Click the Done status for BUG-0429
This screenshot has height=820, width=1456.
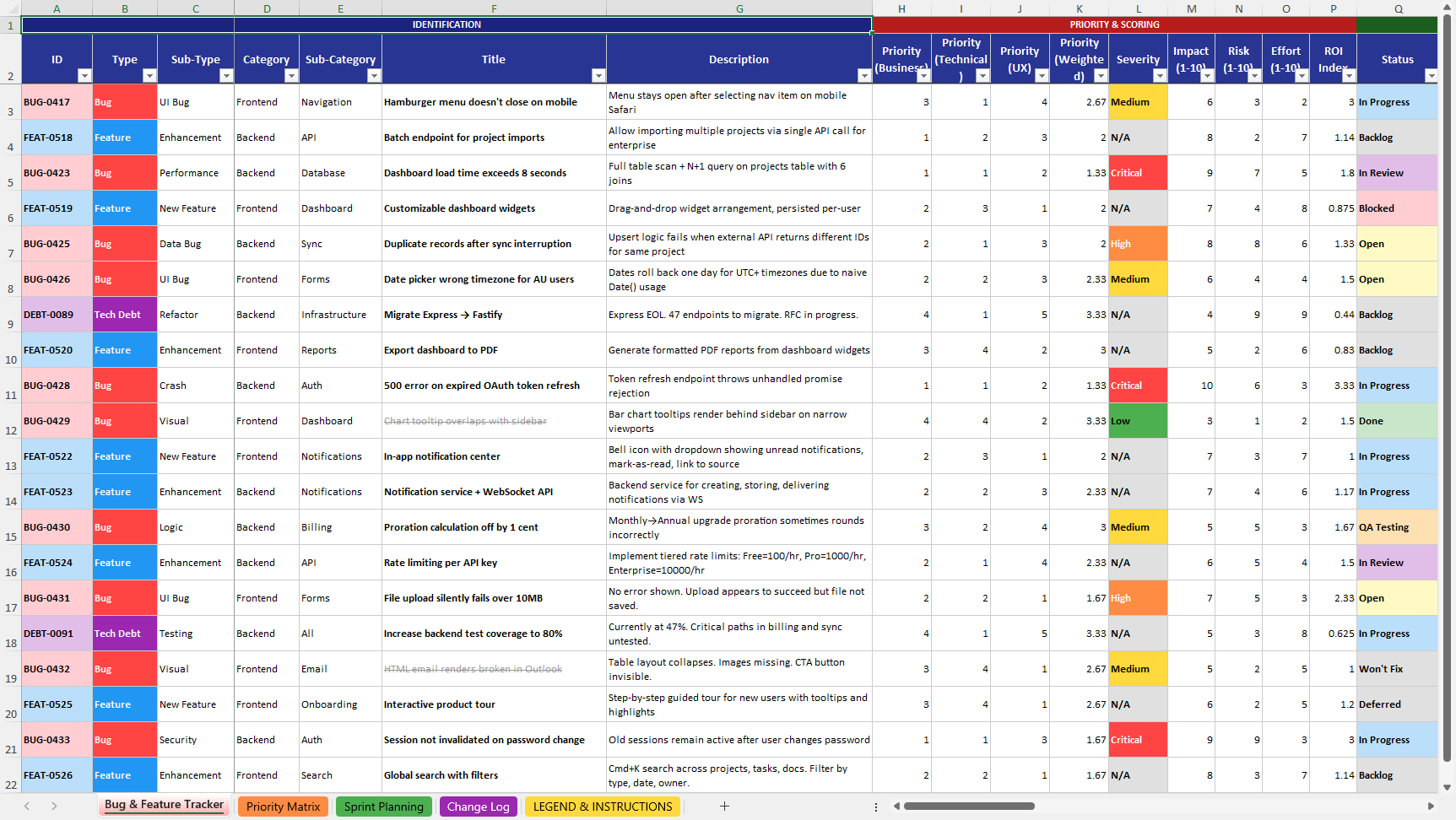point(1397,421)
